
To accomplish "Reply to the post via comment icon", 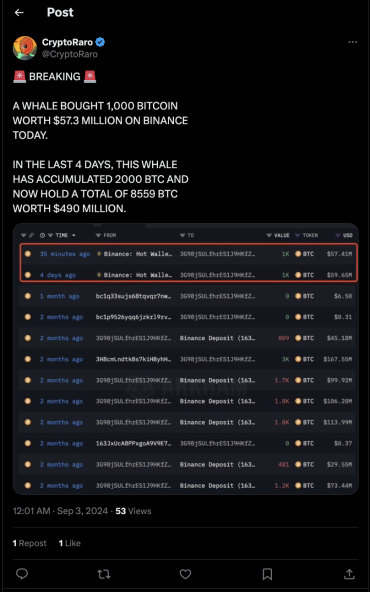I will [22, 574].
